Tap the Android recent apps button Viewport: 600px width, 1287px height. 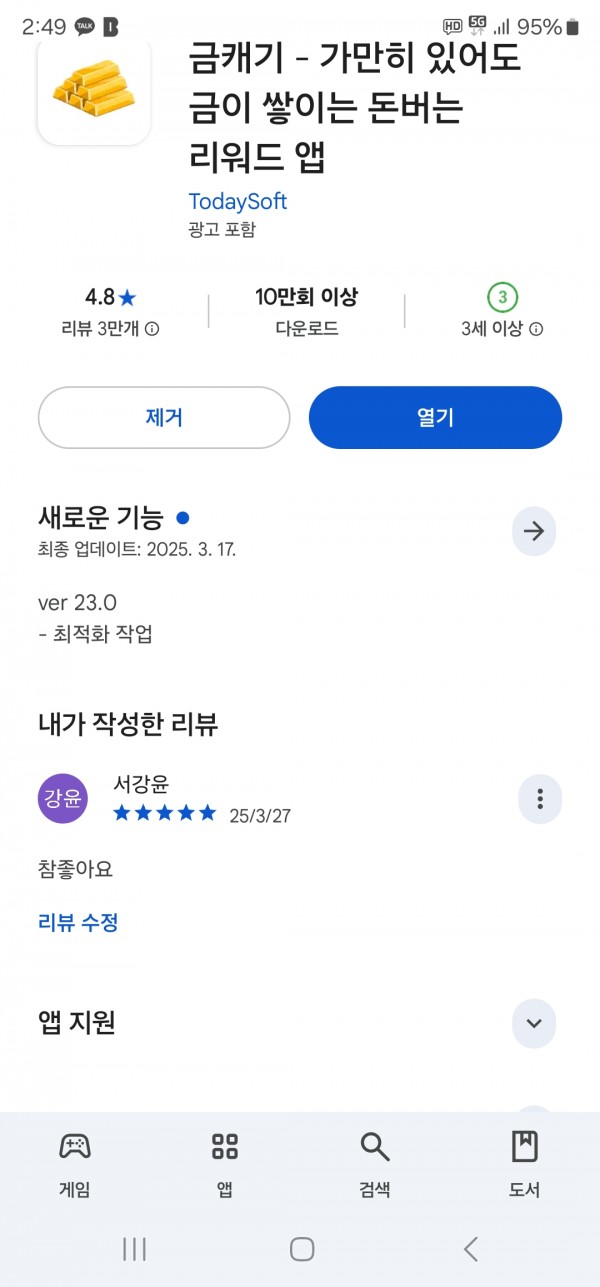pyautogui.click(x=134, y=1248)
